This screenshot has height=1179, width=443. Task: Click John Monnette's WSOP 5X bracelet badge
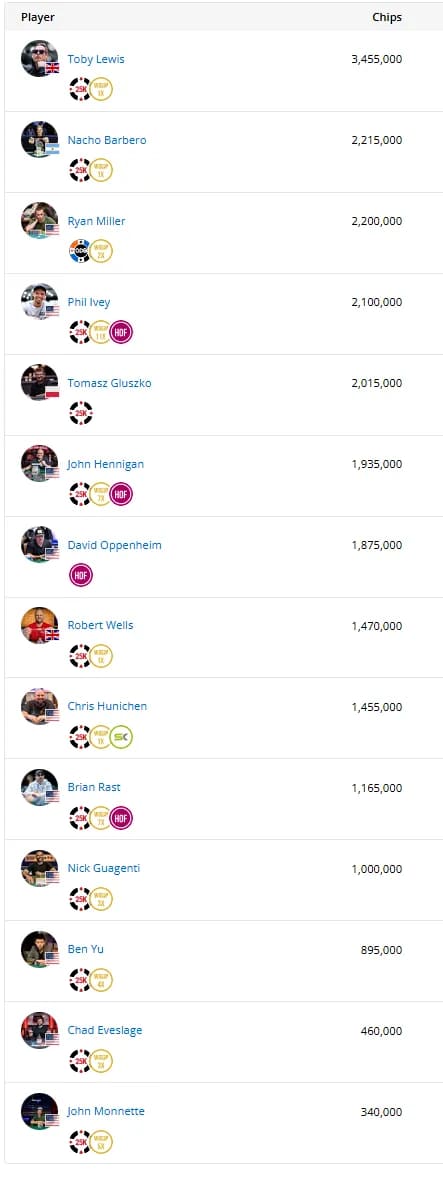tap(101, 1142)
